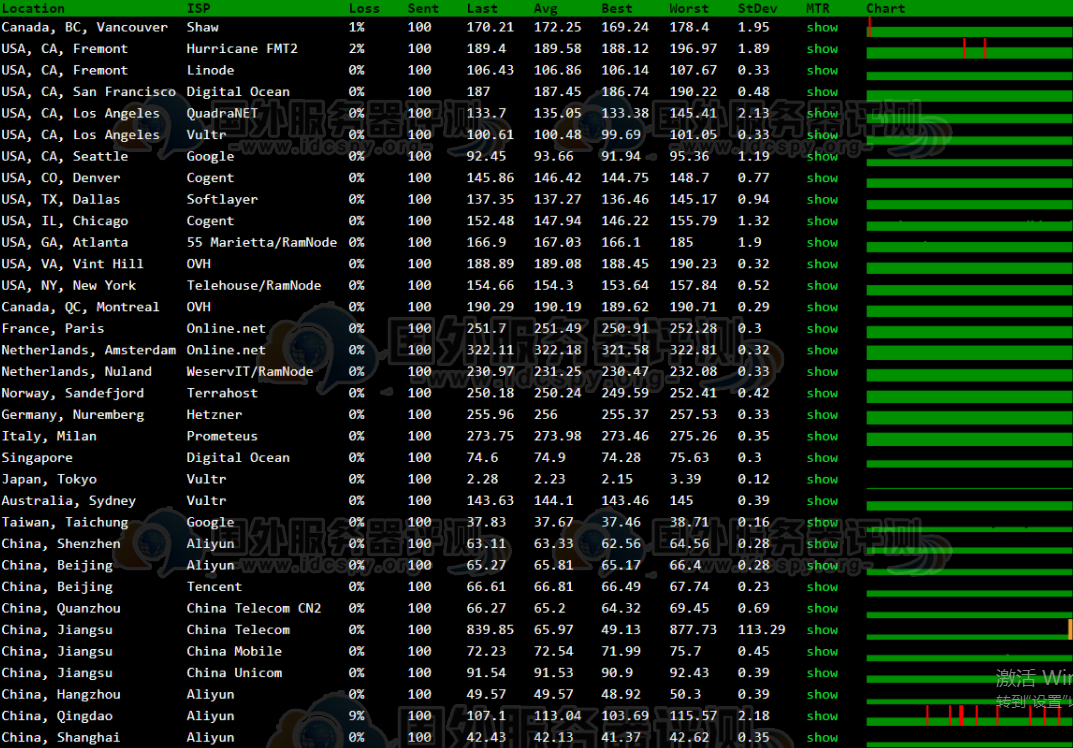Open show link for Italy, Milan
The image size is (1073, 748).
click(822, 436)
